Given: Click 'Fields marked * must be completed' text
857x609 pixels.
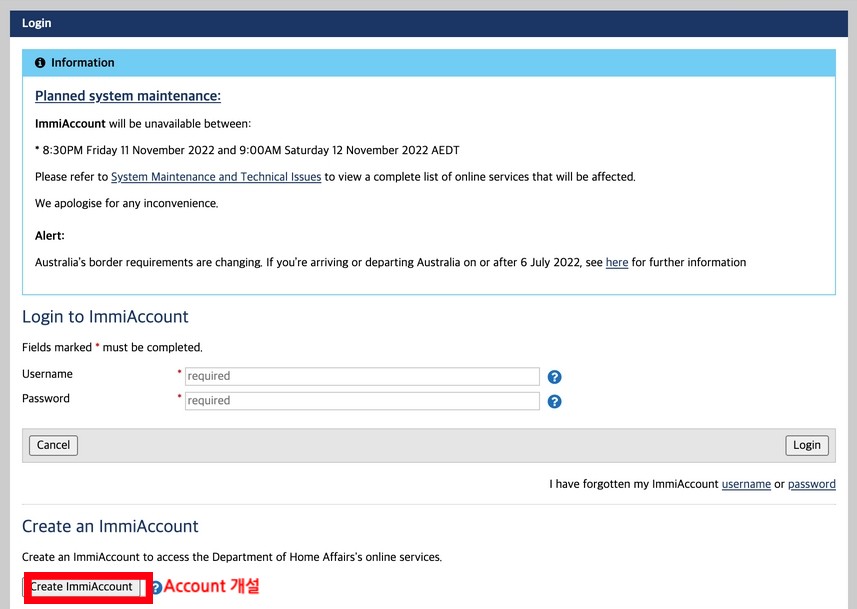Looking at the screenshot, I should (x=112, y=348).
